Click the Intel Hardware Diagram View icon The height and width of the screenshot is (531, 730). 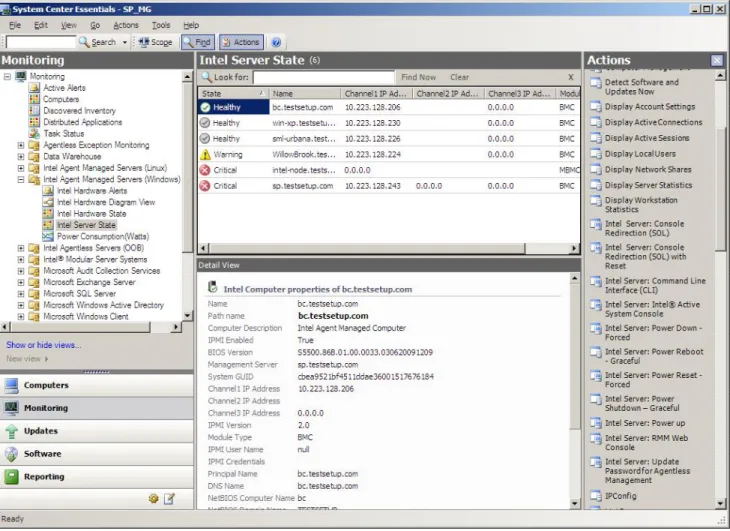48,202
